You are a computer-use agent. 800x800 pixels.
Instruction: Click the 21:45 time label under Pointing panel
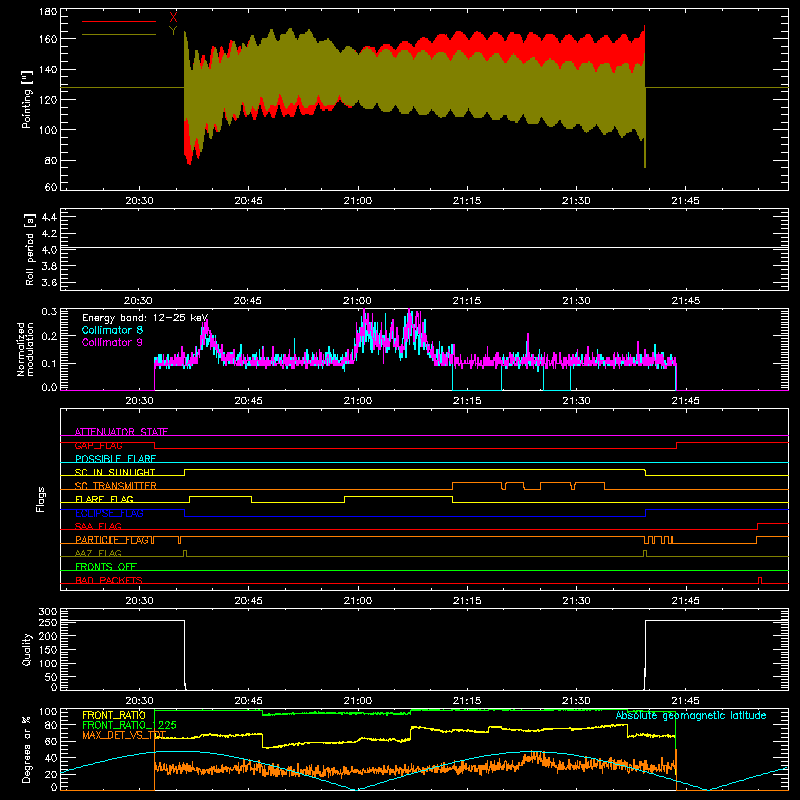click(x=685, y=201)
